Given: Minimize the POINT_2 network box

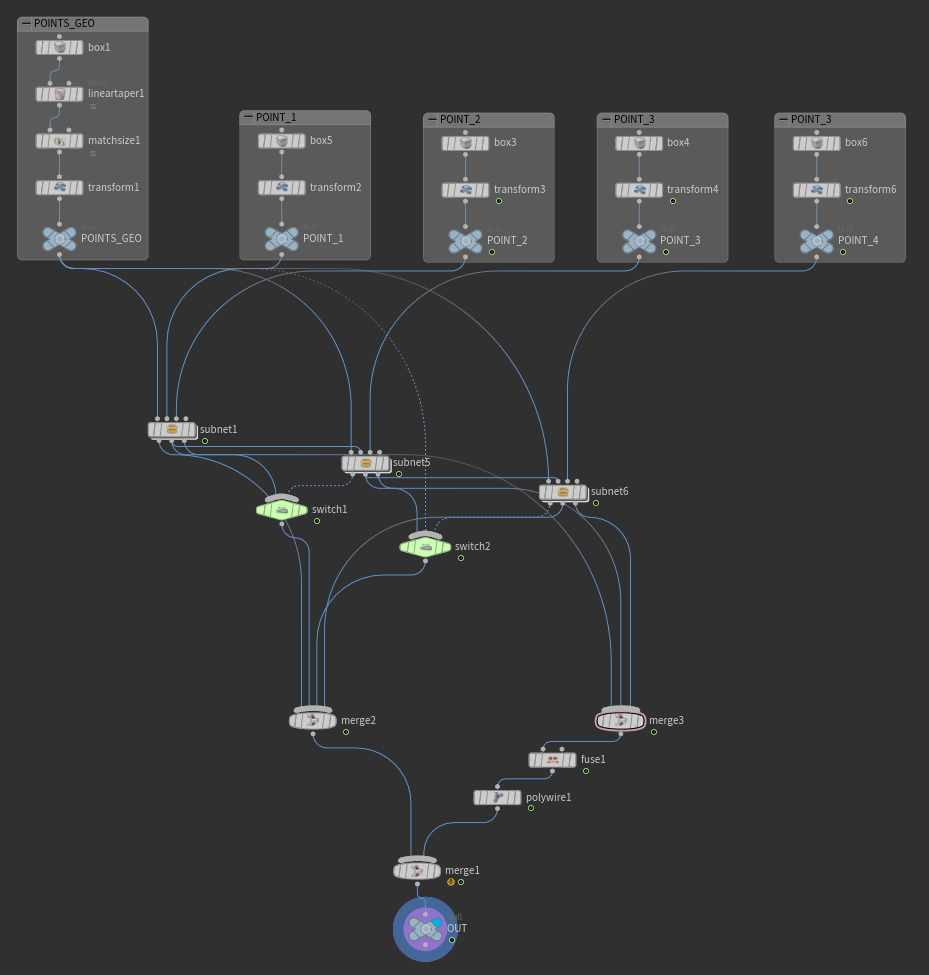Looking at the screenshot, I should pyautogui.click(x=432, y=119).
